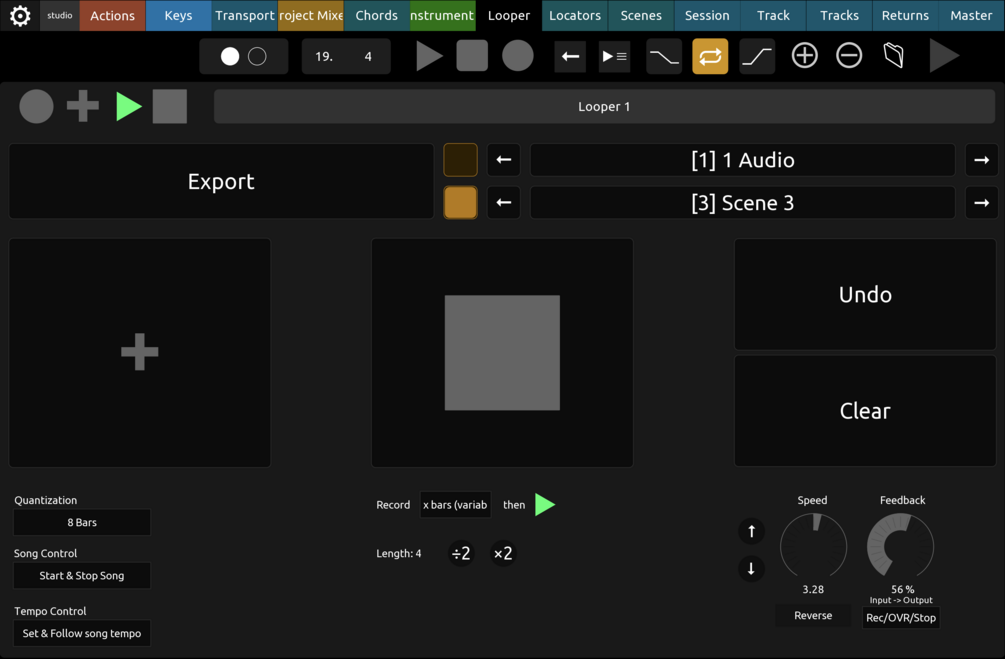Open the Tempo Control dropdown
Image resolution: width=1005 pixels, height=659 pixels.
pos(82,633)
